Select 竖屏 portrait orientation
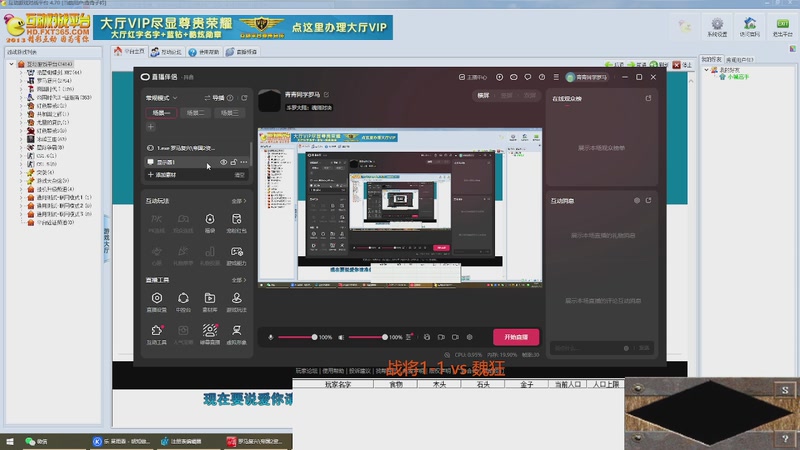Viewport: 800px width, 450px height. click(507, 95)
